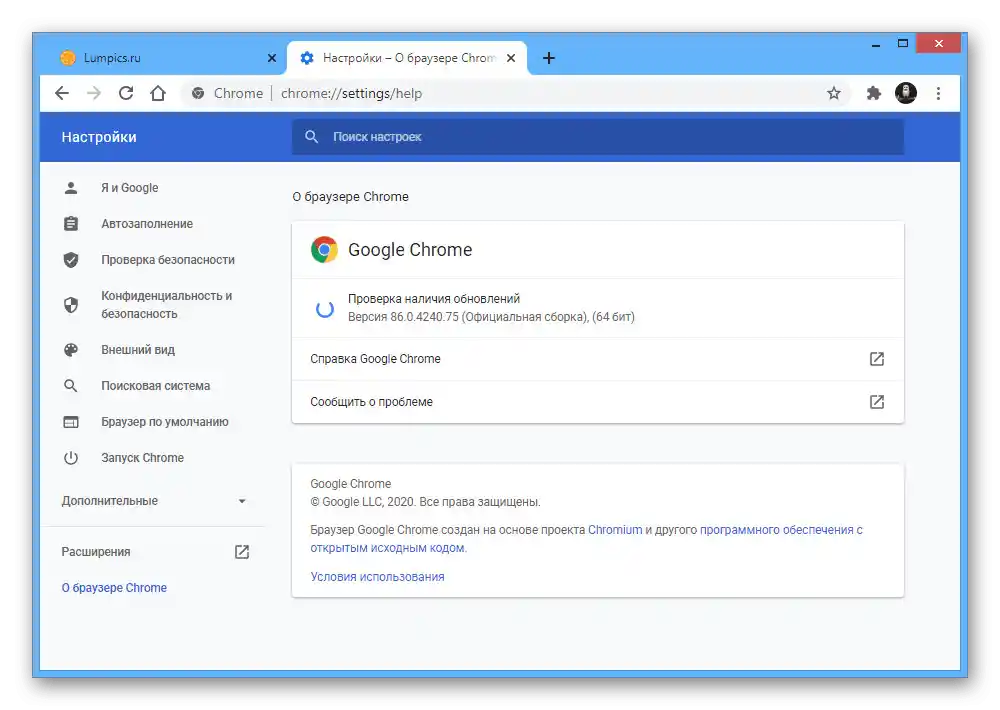Open the home page via house icon
The width and height of the screenshot is (1000, 710).
(158, 93)
